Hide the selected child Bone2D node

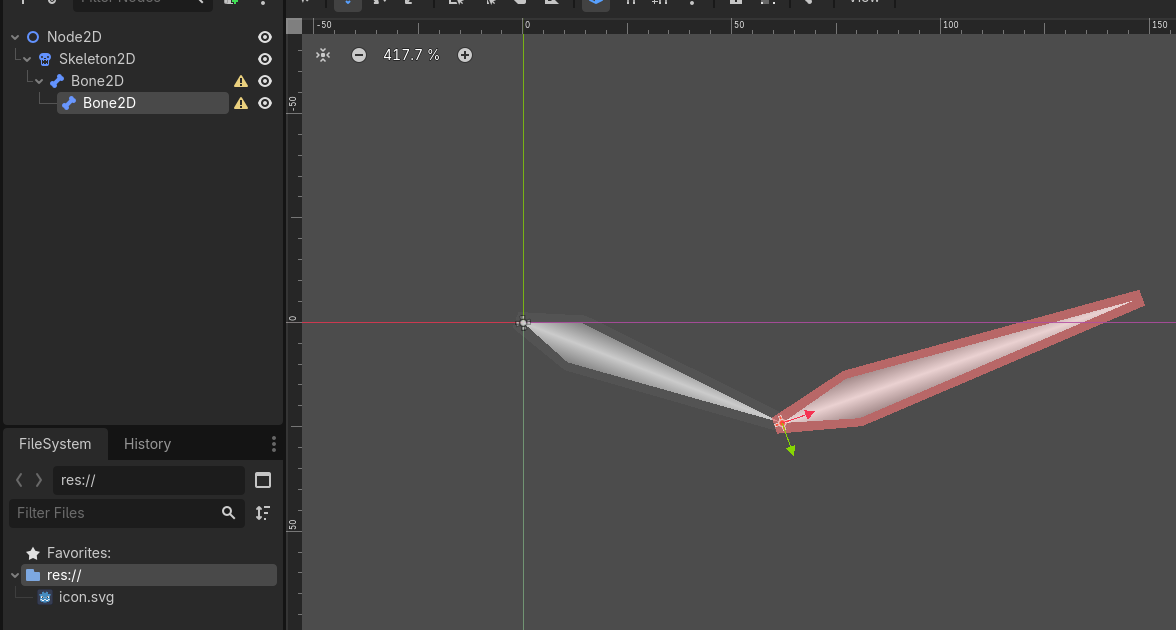click(265, 103)
